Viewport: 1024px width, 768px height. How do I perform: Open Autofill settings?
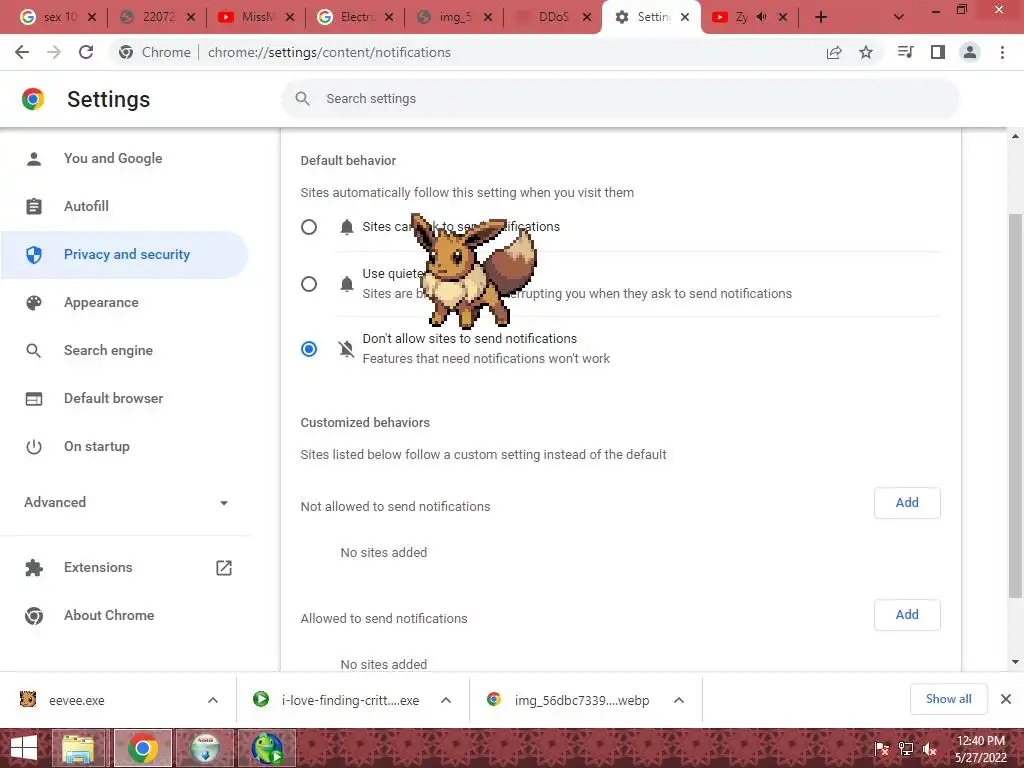point(124,206)
